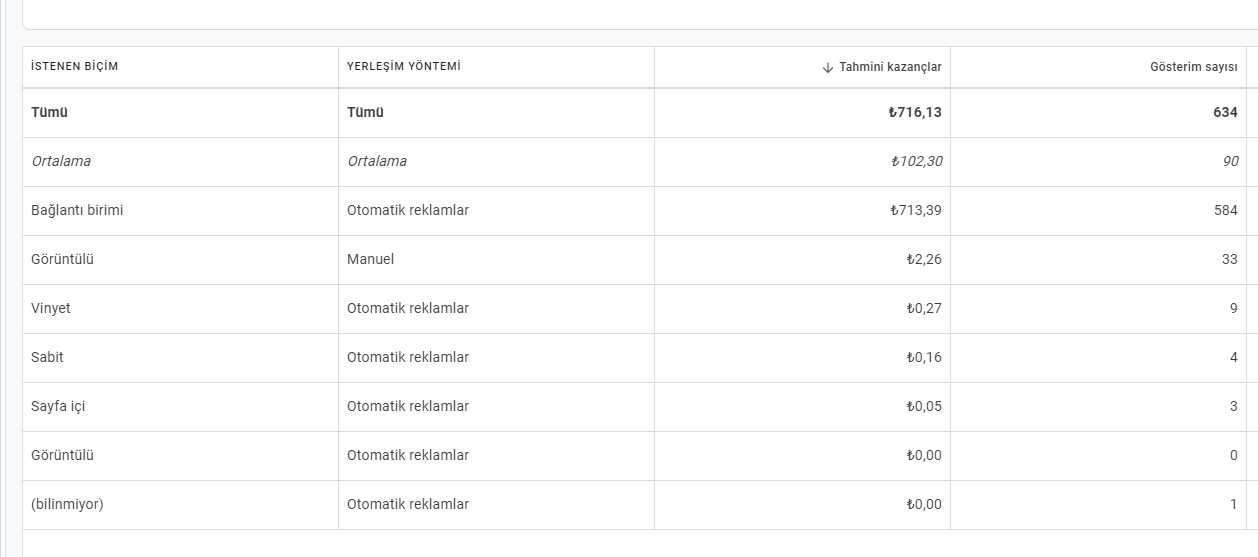Click Görüntülü in the Manuel row

[x=62, y=260]
